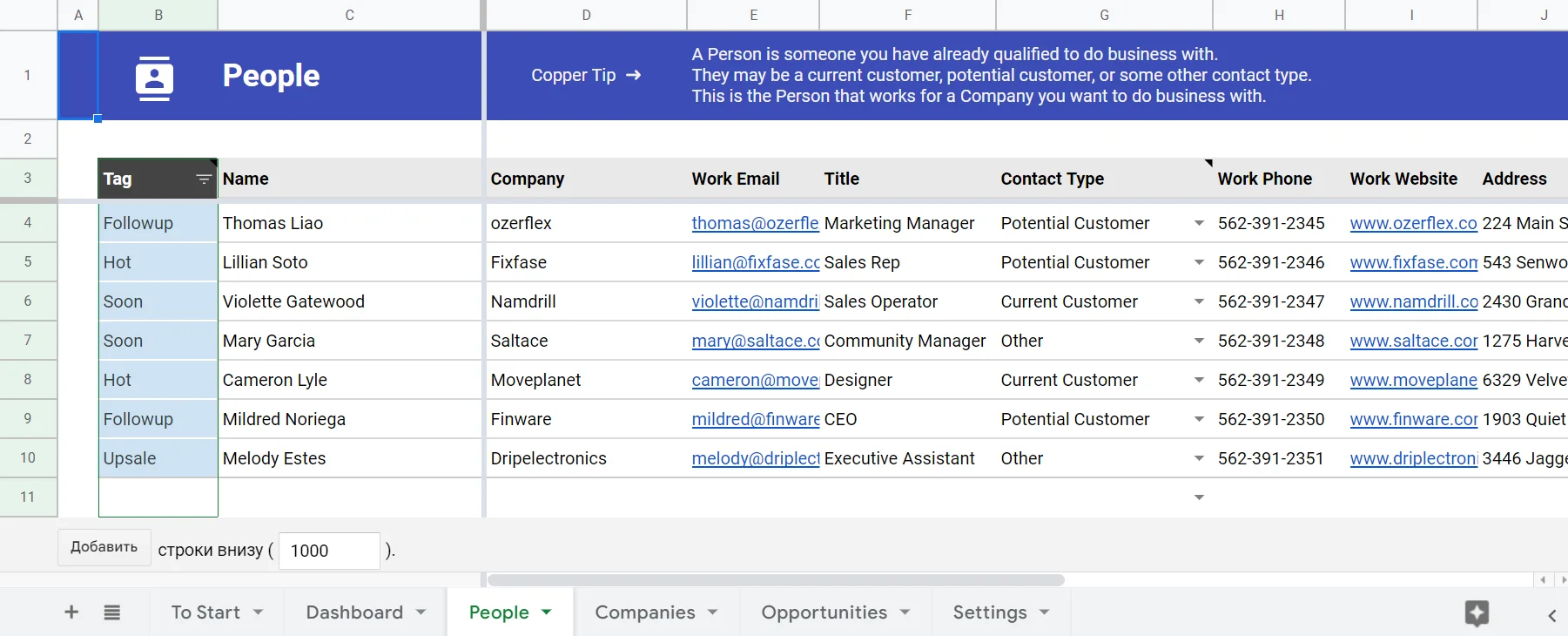This screenshot has height=636, width=1568.
Task: Open the www.ozerflex.com website link
Action: pyautogui.click(x=1413, y=223)
